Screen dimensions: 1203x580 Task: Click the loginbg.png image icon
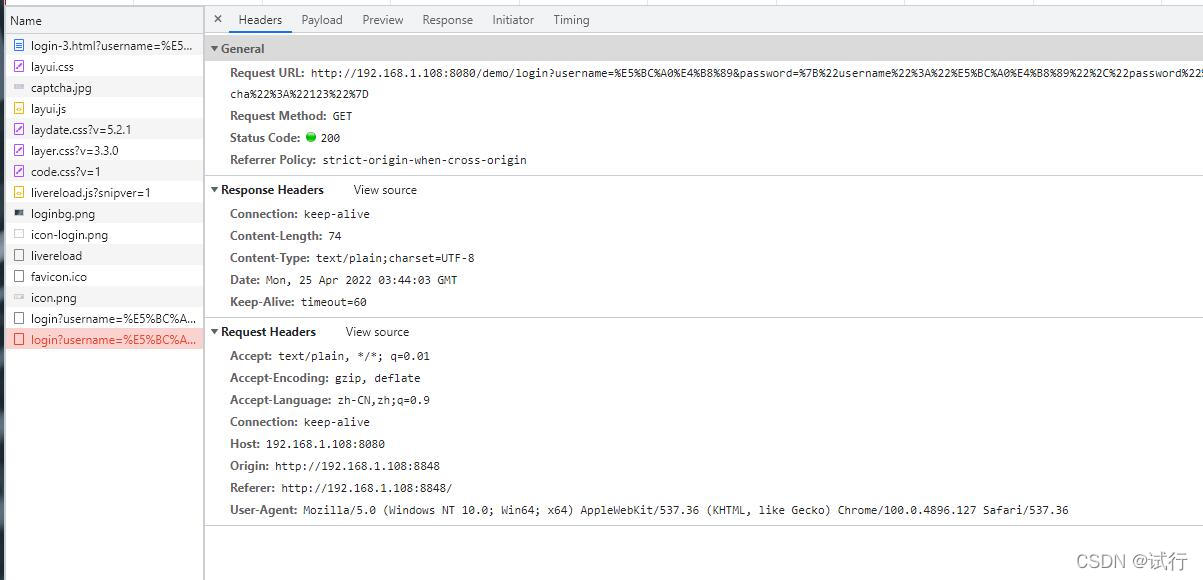(x=19, y=213)
